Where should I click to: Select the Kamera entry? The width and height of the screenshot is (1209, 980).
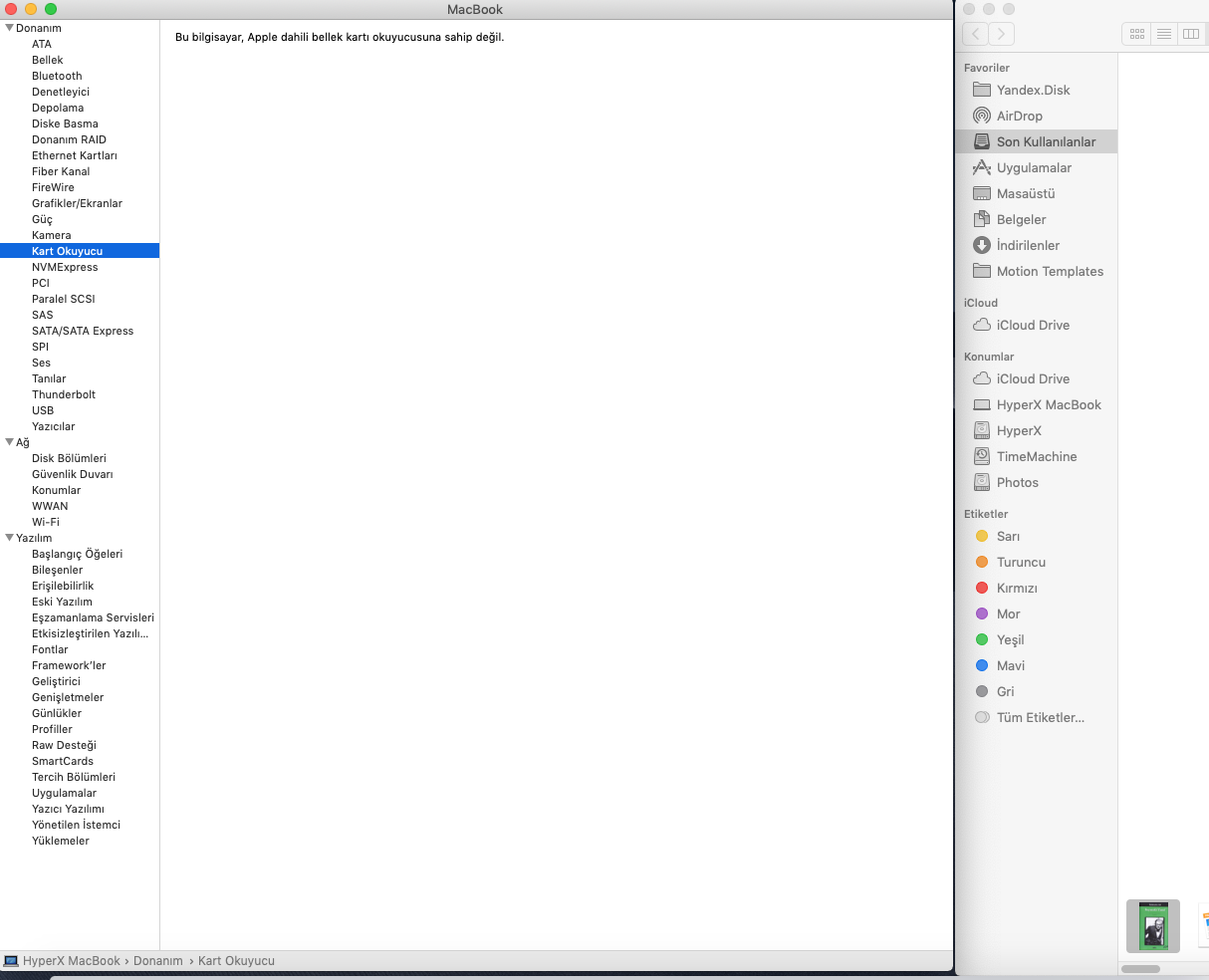click(x=52, y=235)
